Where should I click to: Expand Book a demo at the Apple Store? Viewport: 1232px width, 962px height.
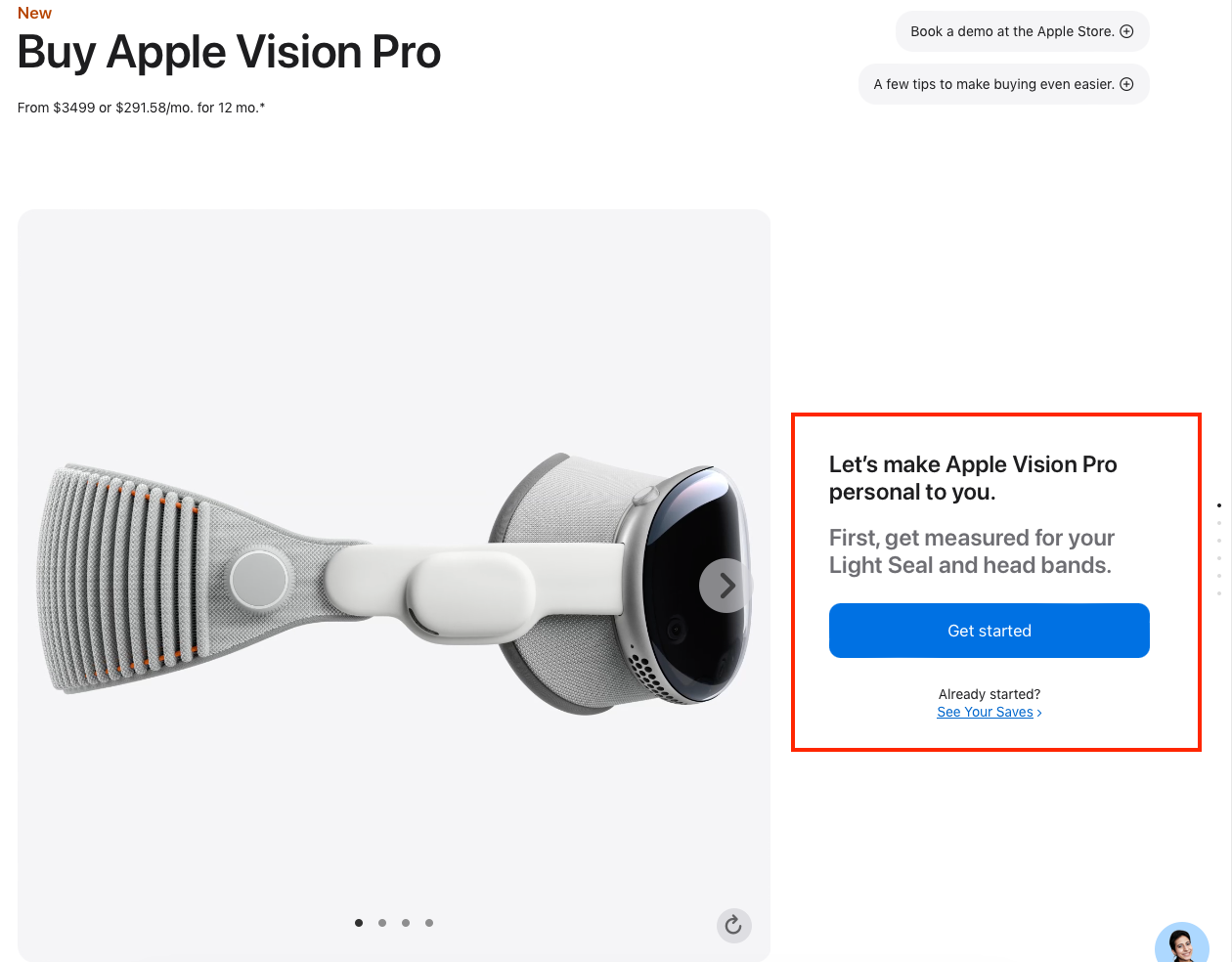[1022, 31]
